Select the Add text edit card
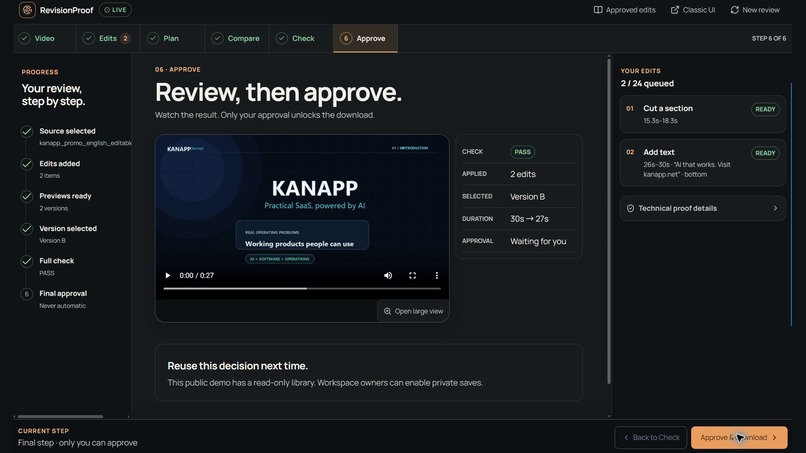The image size is (806, 453). [703, 162]
